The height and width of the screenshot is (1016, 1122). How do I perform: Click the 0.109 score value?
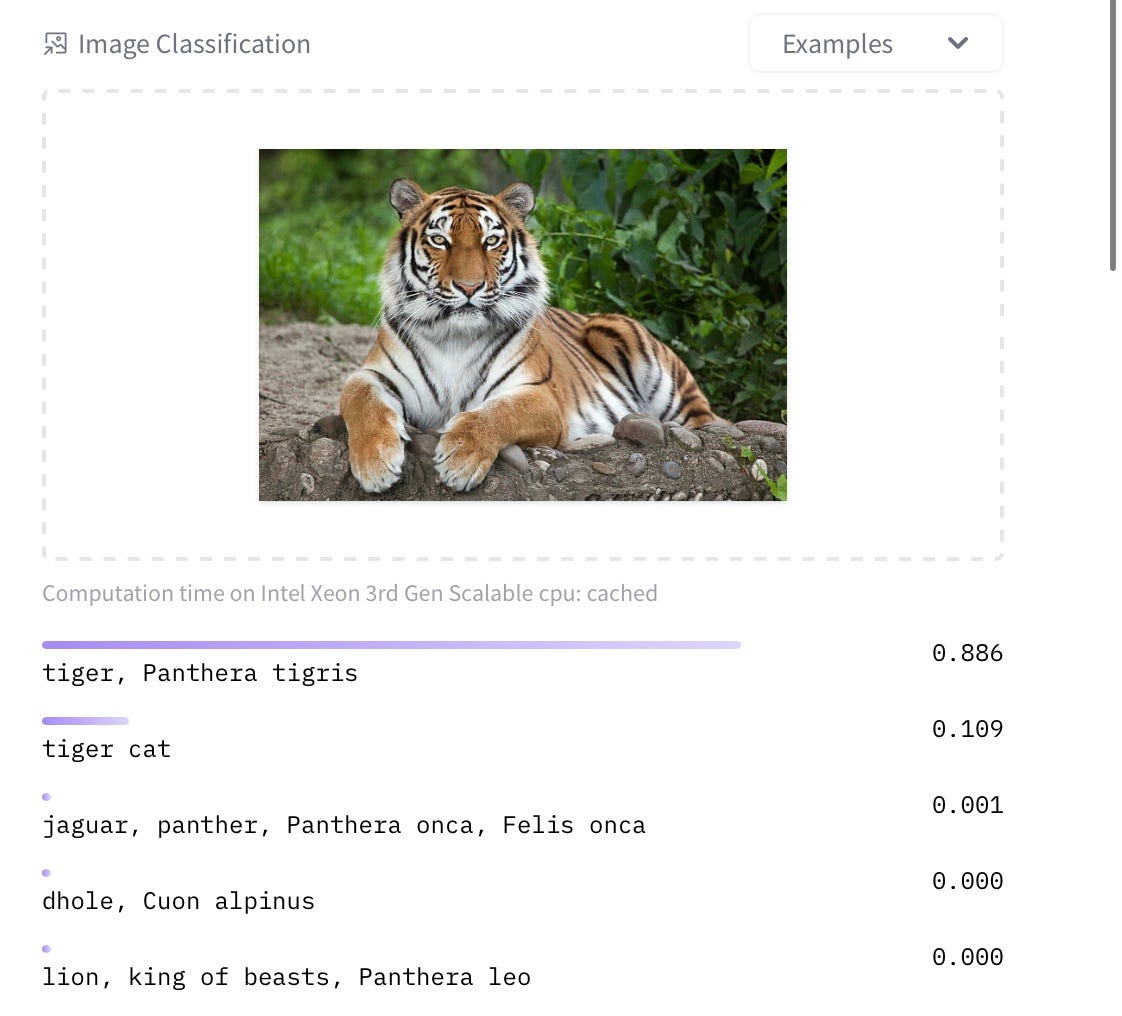967,729
